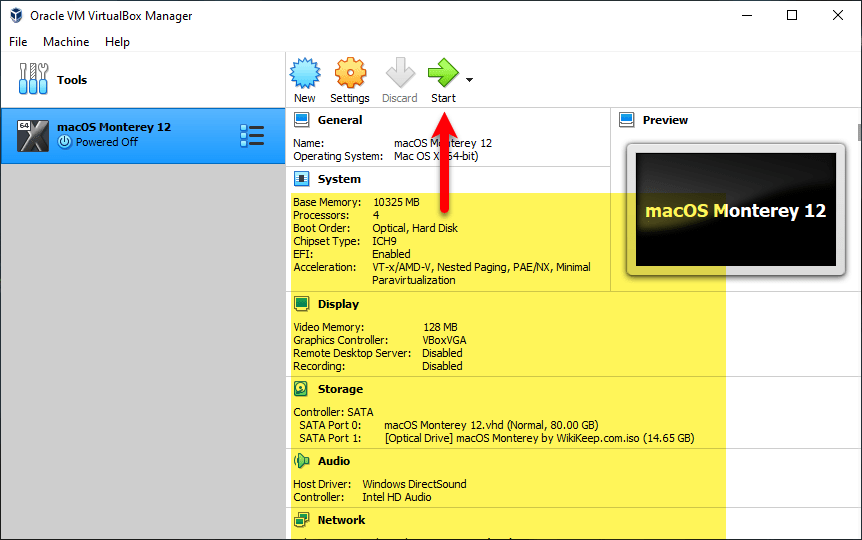Screen dimensions: 862x540
Task: Click the SATA Port 0 vhd entry
Action: 491,425
